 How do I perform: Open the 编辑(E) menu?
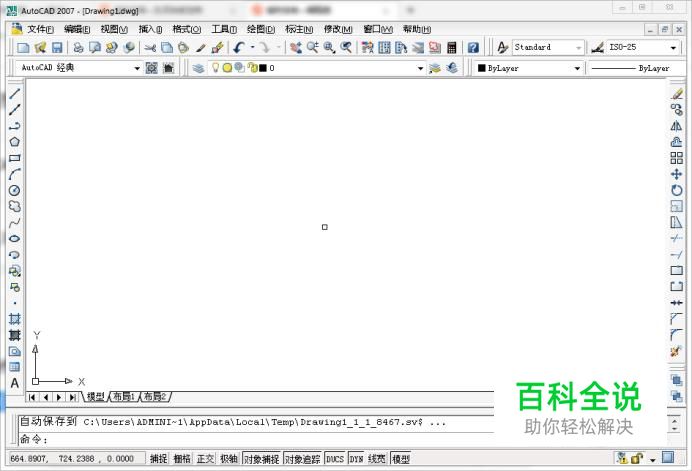point(77,29)
